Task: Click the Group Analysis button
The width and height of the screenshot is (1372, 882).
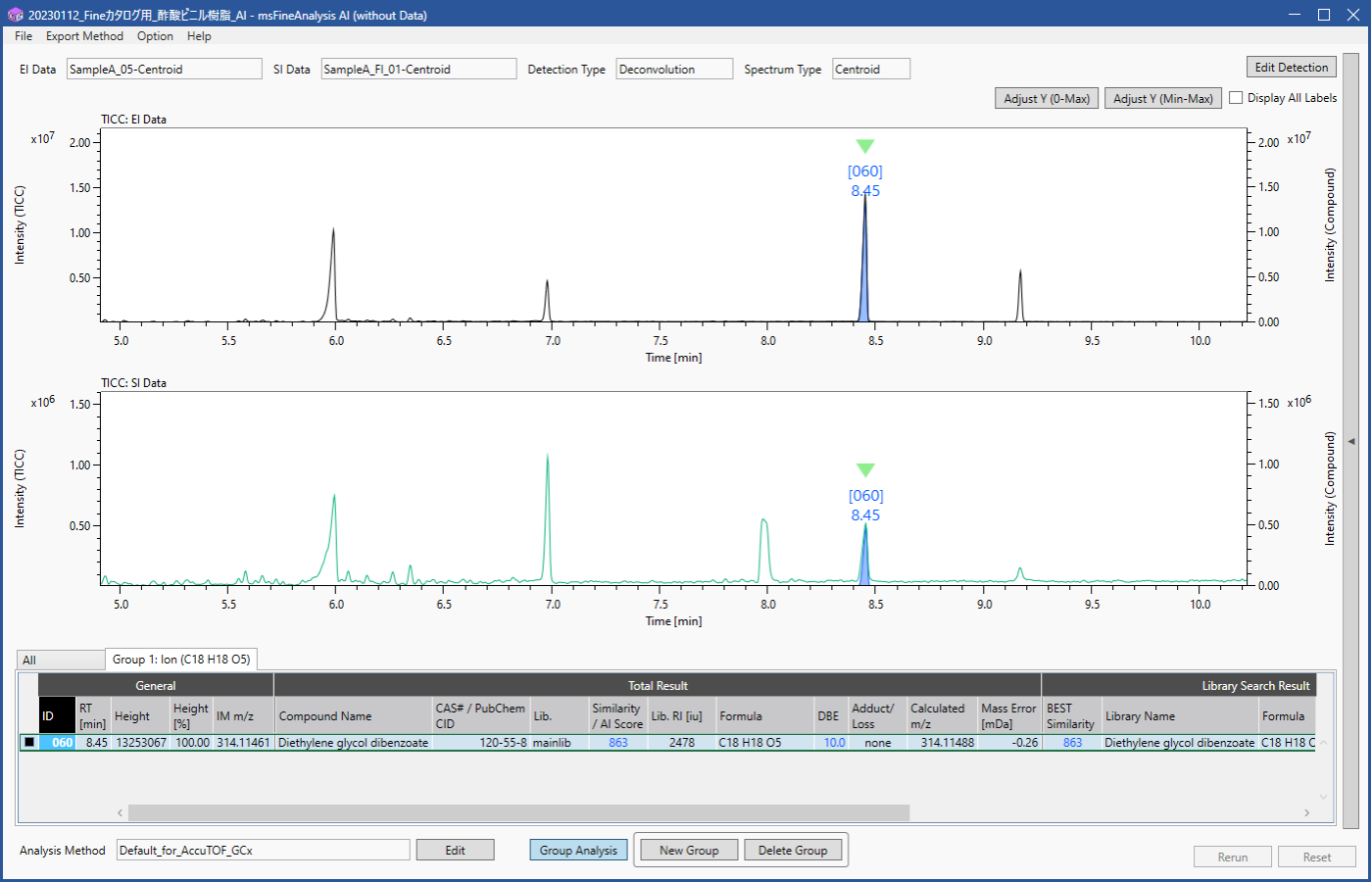Action: (578, 850)
